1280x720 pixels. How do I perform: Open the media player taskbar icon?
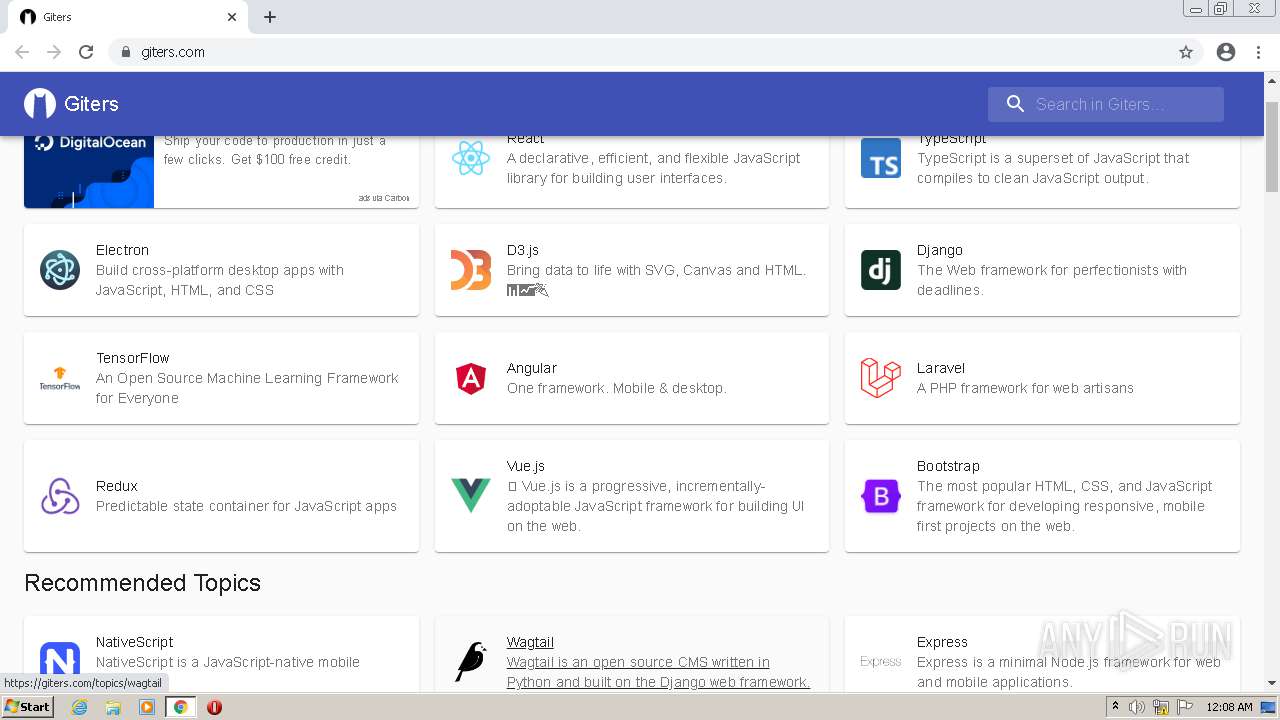tap(147, 707)
